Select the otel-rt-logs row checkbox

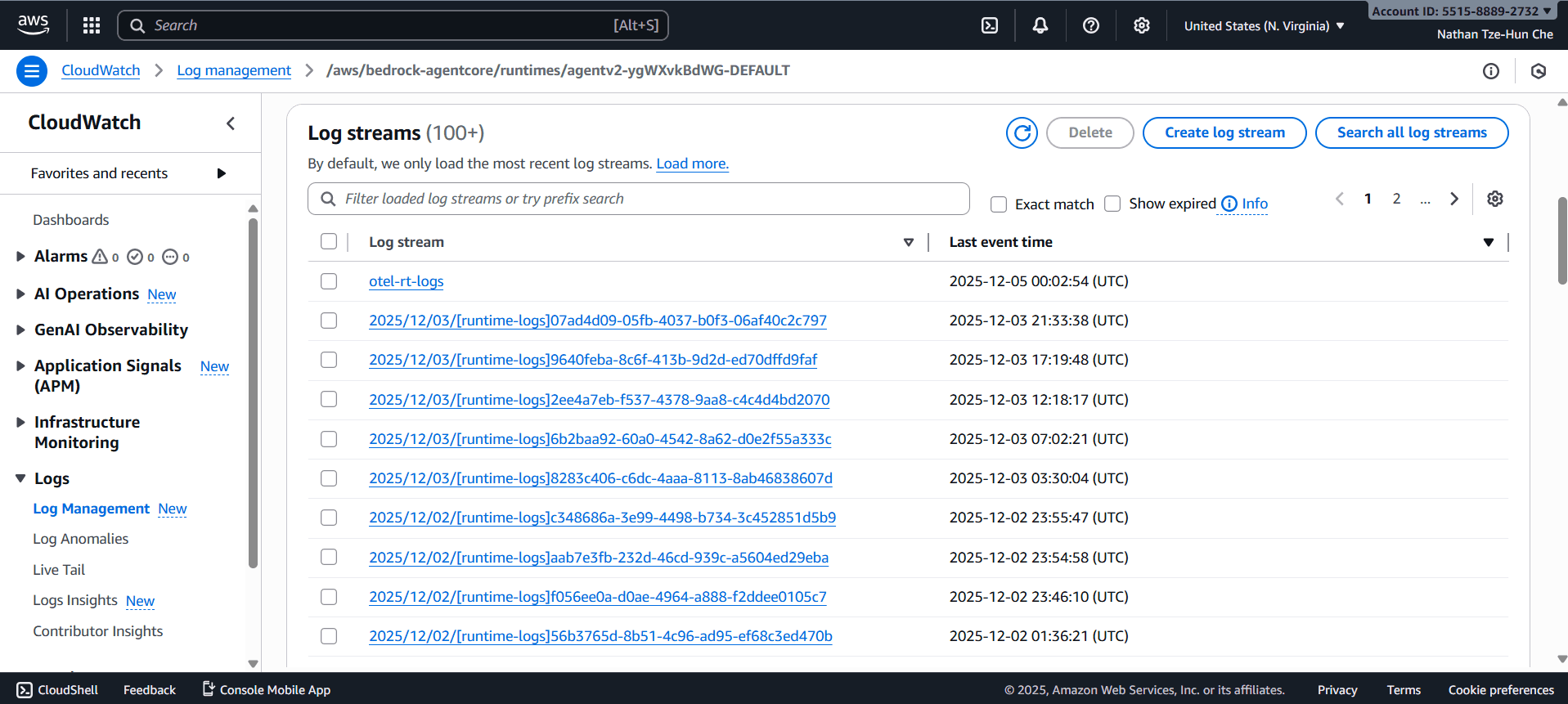coord(329,281)
